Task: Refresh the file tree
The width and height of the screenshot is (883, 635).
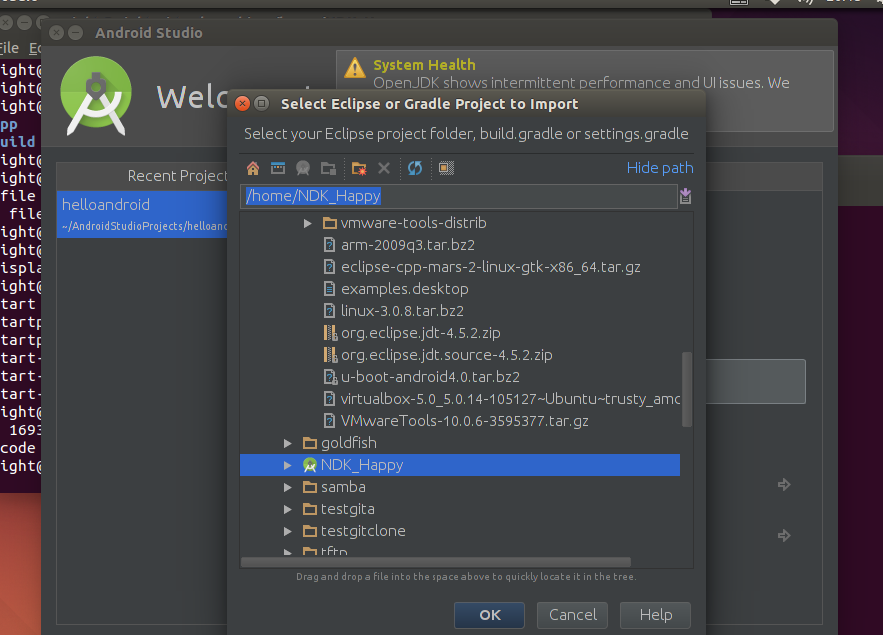Action: [415, 168]
